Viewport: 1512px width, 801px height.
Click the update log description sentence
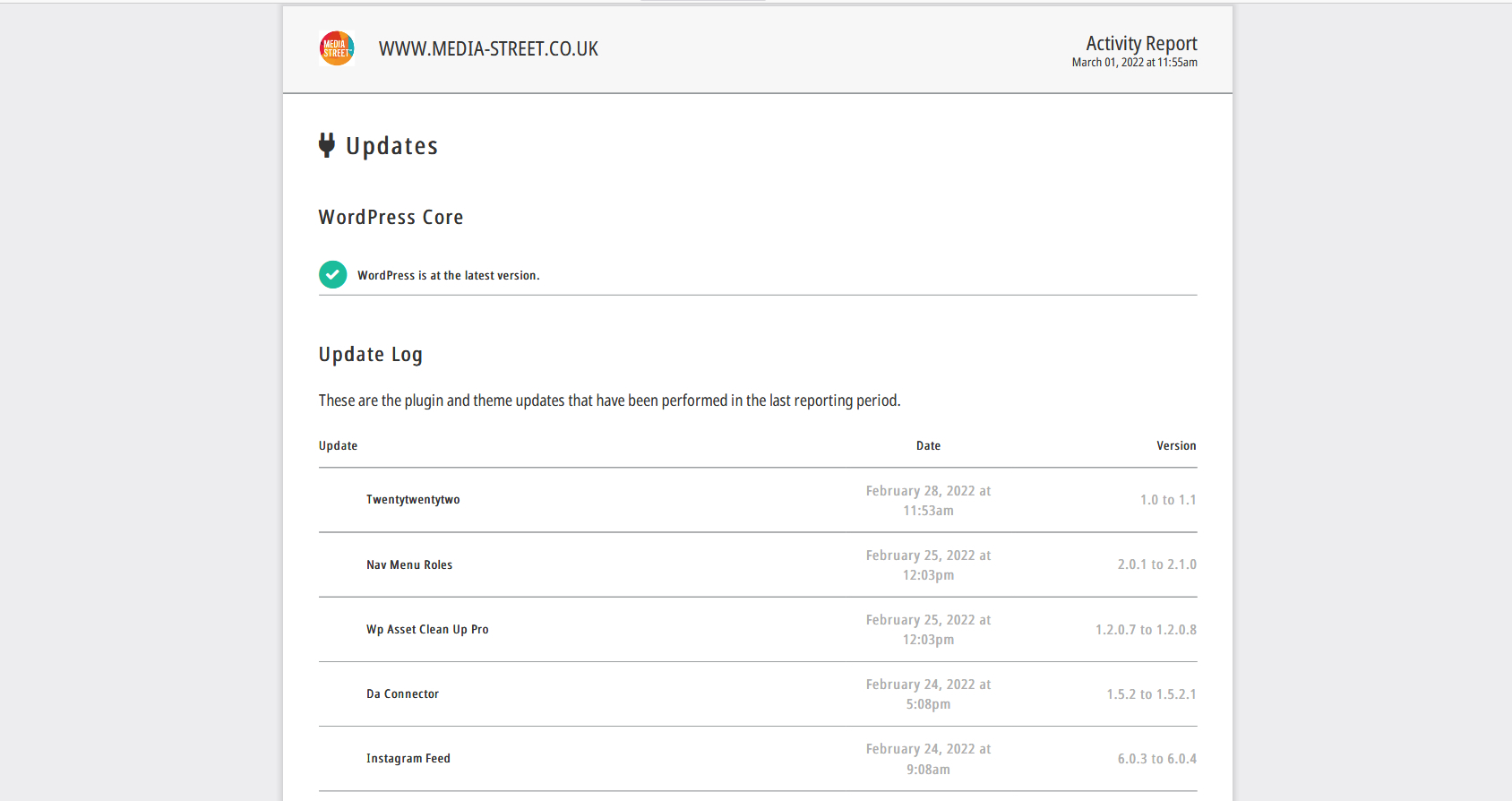(609, 400)
